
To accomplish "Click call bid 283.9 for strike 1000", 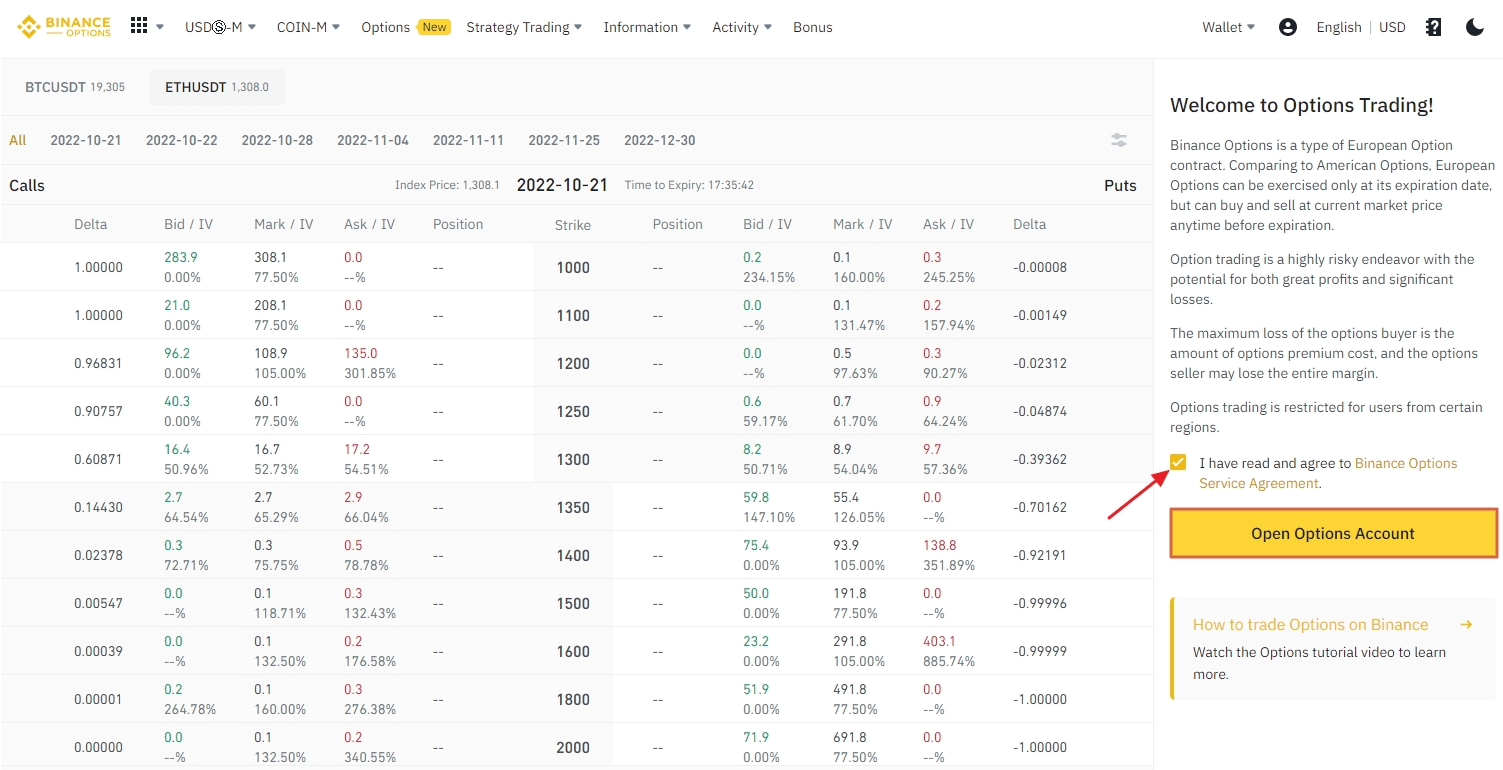I will pyautogui.click(x=181, y=257).
